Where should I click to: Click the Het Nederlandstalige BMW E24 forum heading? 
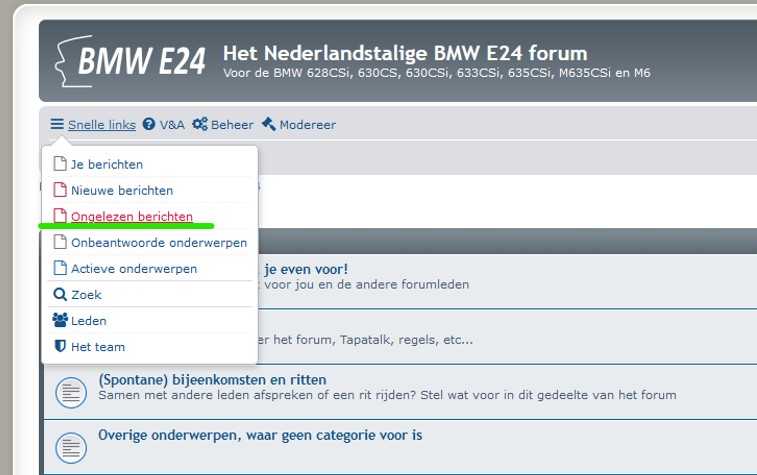coord(405,53)
